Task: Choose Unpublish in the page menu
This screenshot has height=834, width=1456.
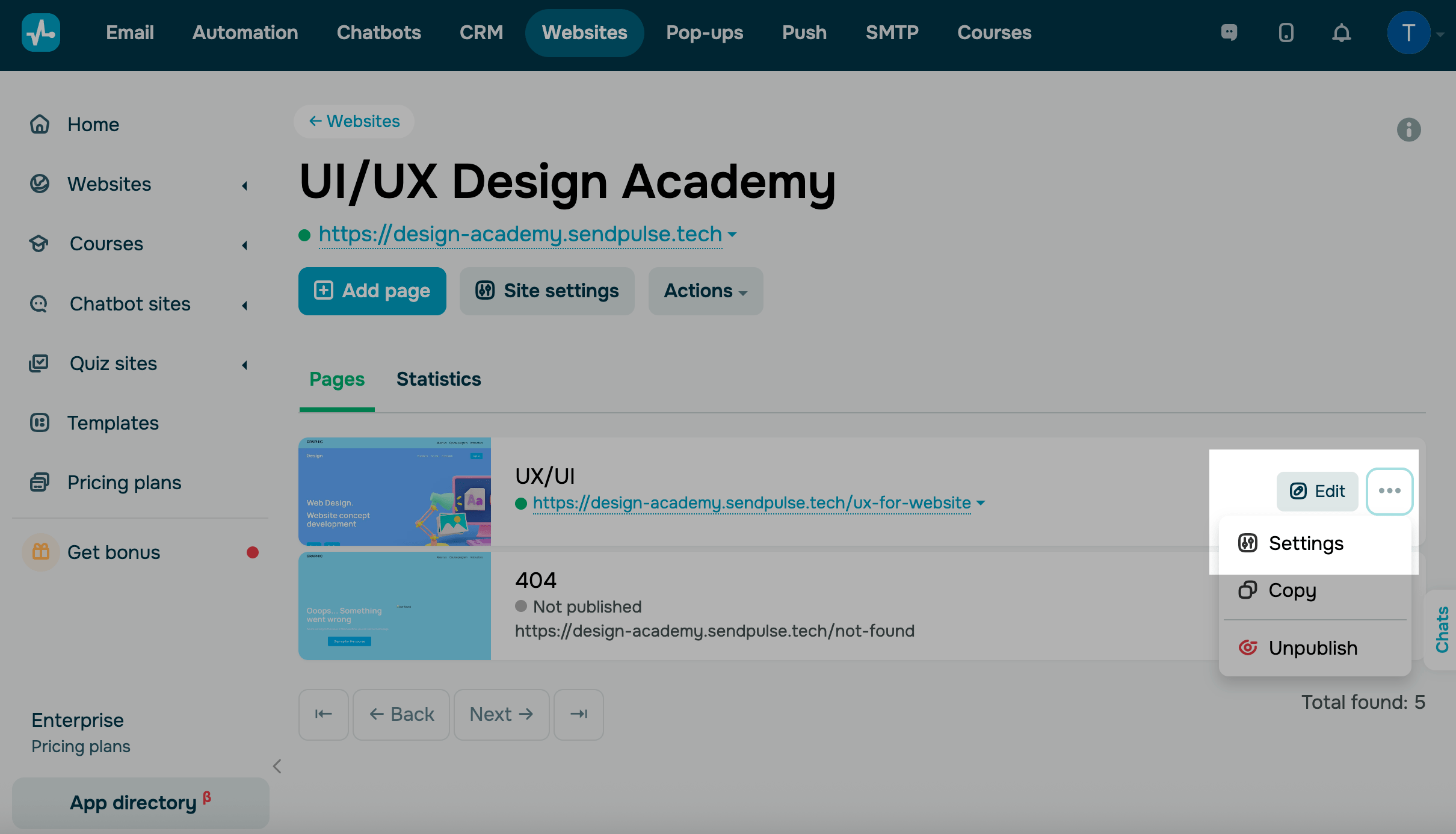Action: click(x=1312, y=648)
